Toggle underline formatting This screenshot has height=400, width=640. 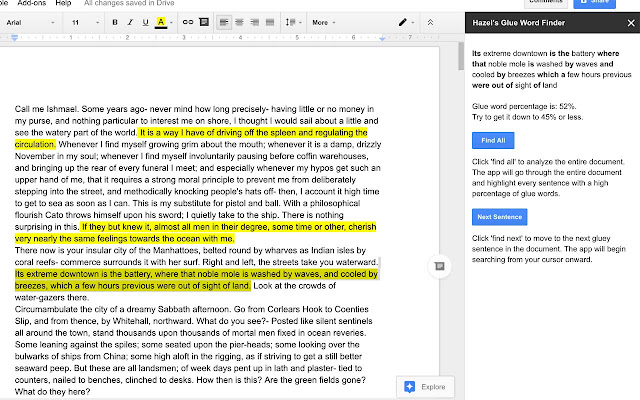pyautogui.click(x=144, y=21)
